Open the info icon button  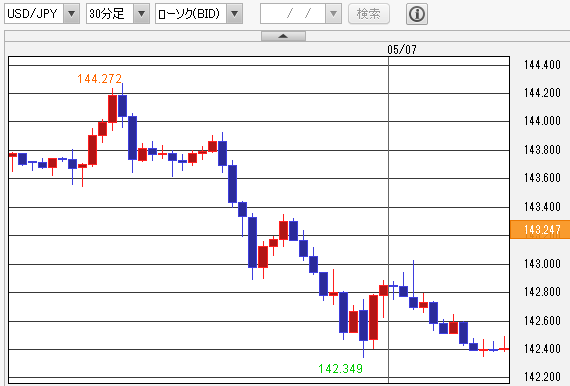point(417,14)
